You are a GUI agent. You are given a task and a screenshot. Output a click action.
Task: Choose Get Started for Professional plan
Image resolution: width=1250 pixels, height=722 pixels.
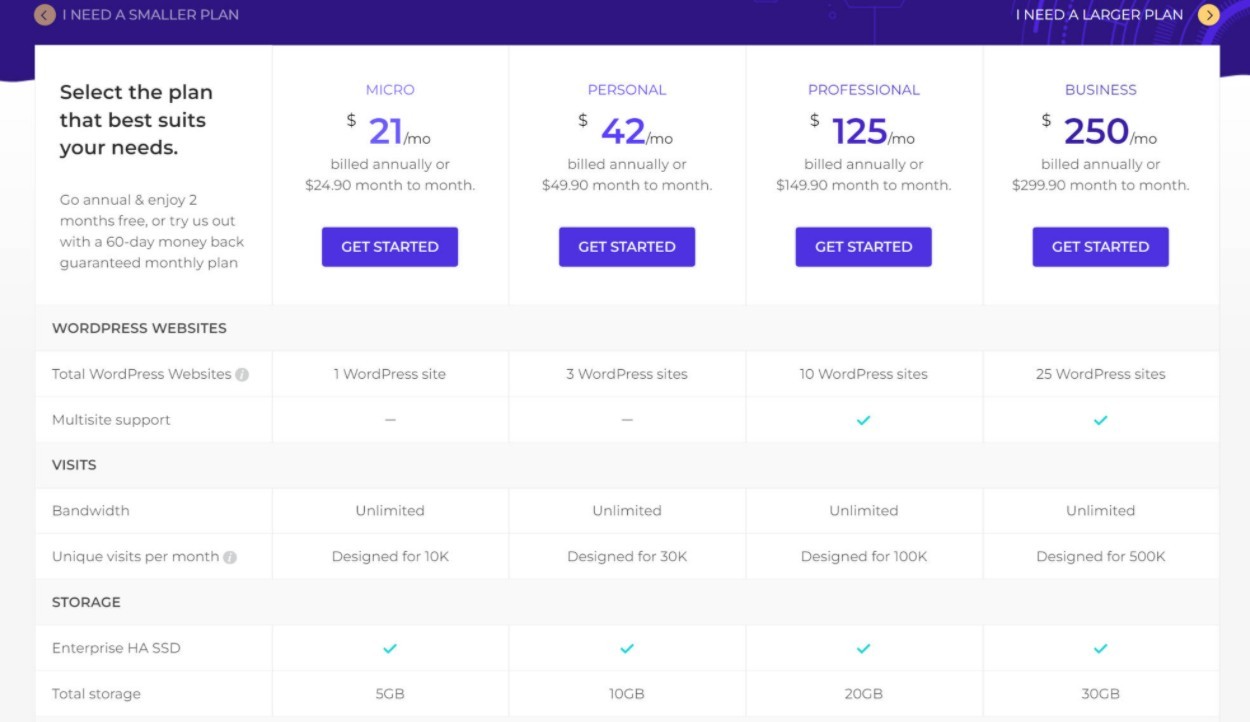tap(863, 247)
